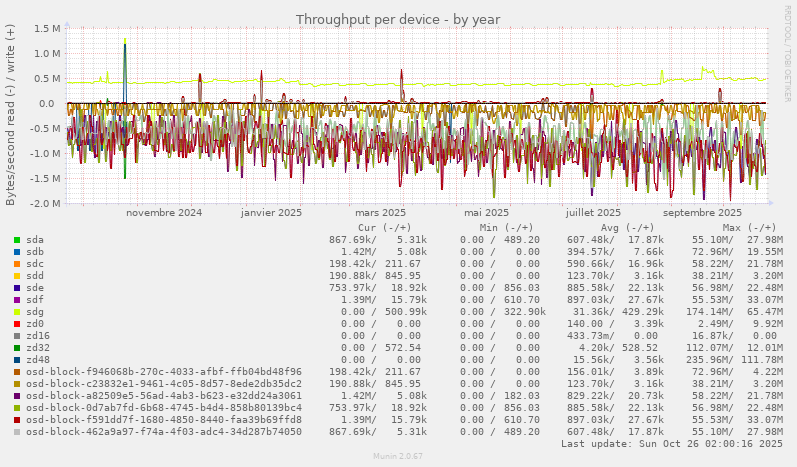
Task: Click the 'Throughput per device - by year' title
Action: (x=398, y=19)
